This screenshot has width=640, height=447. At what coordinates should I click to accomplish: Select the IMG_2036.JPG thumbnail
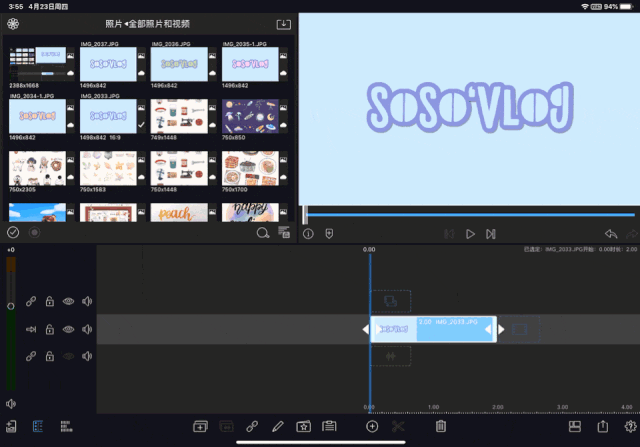179,64
